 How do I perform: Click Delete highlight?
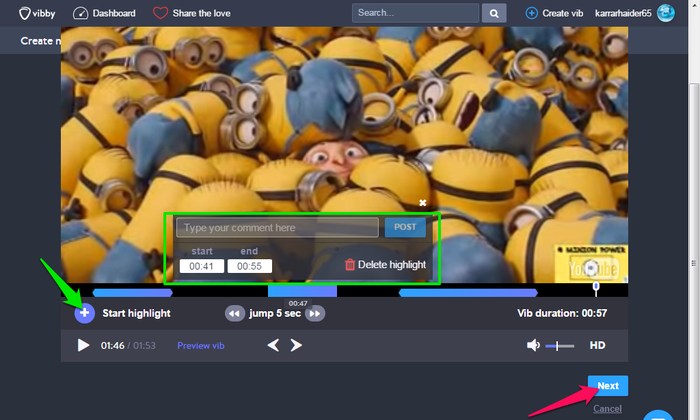pyautogui.click(x=386, y=265)
